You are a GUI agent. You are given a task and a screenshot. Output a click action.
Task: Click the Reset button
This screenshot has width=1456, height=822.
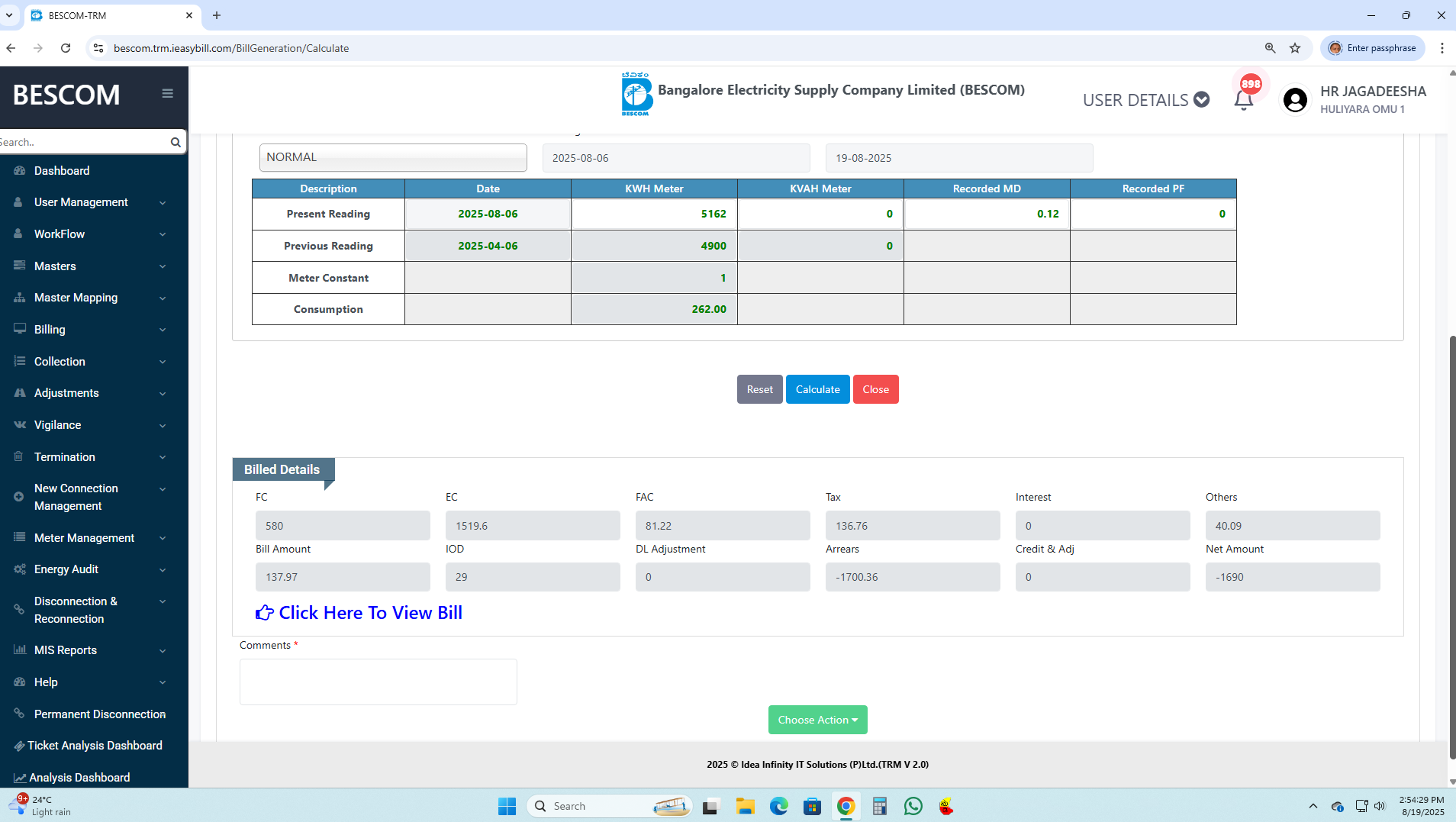point(759,389)
